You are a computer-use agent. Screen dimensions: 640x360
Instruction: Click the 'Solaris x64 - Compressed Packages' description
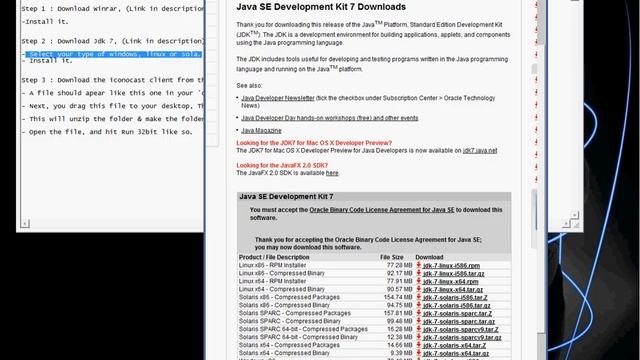[x=289, y=345]
